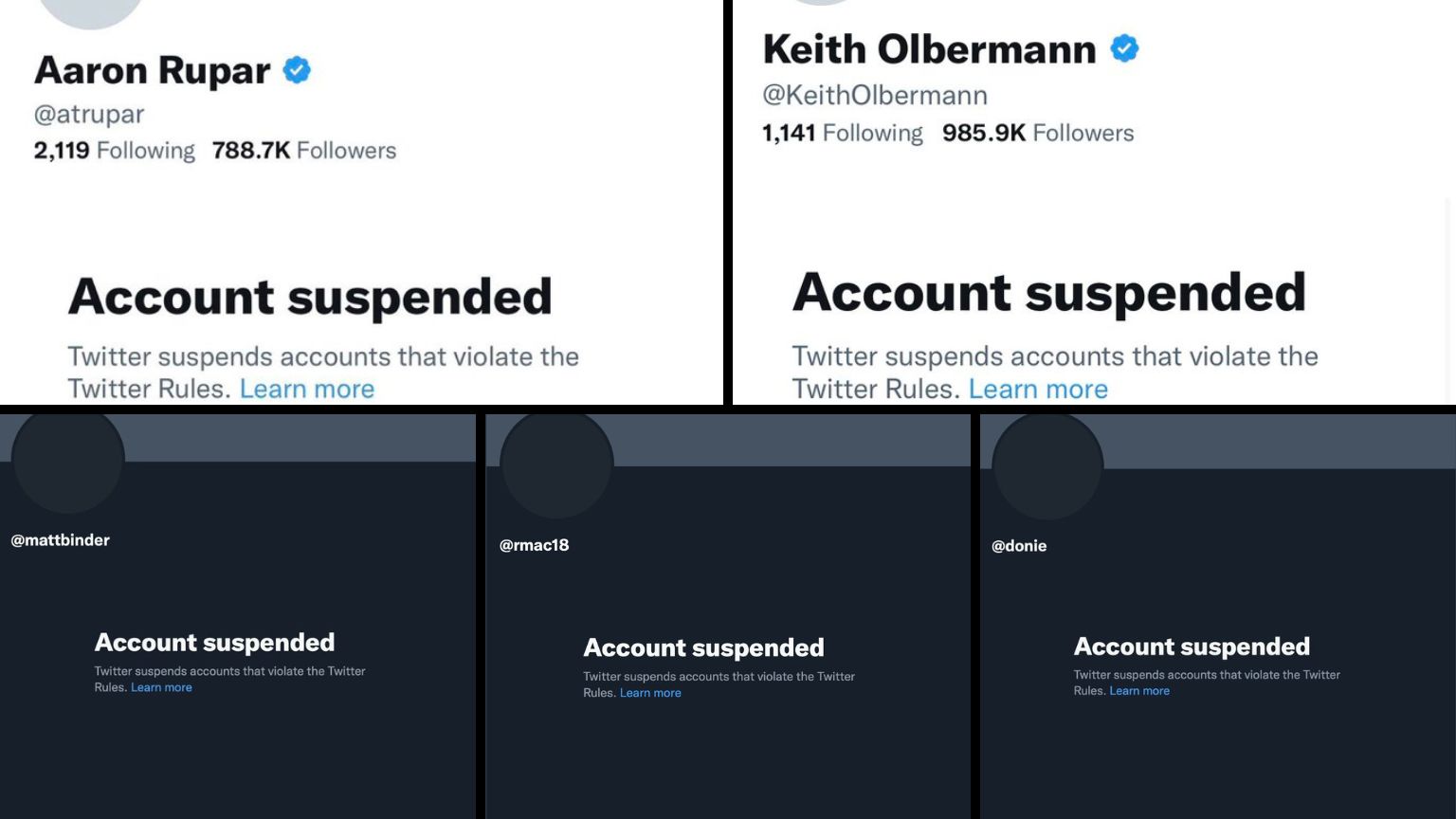Open Aaron Rupar's 2,119 Following list
This screenshot has height=819, width=1456.
coord(115,150)
